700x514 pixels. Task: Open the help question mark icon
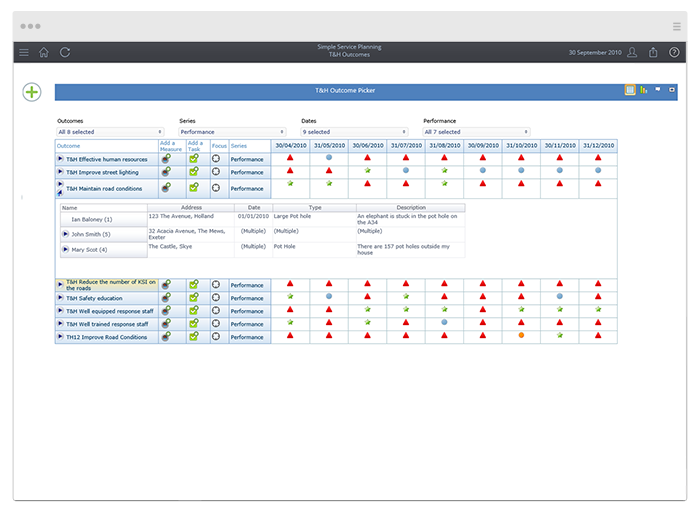tap(674, 52)
